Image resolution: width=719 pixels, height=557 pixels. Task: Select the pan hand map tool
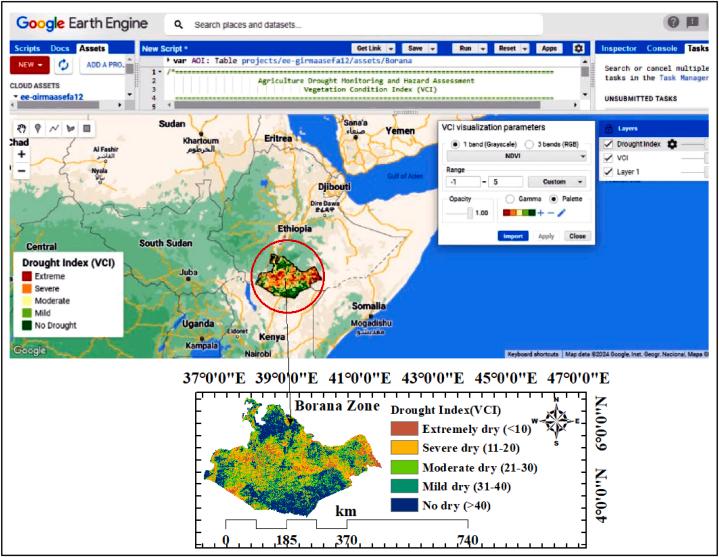pos(22,129)
